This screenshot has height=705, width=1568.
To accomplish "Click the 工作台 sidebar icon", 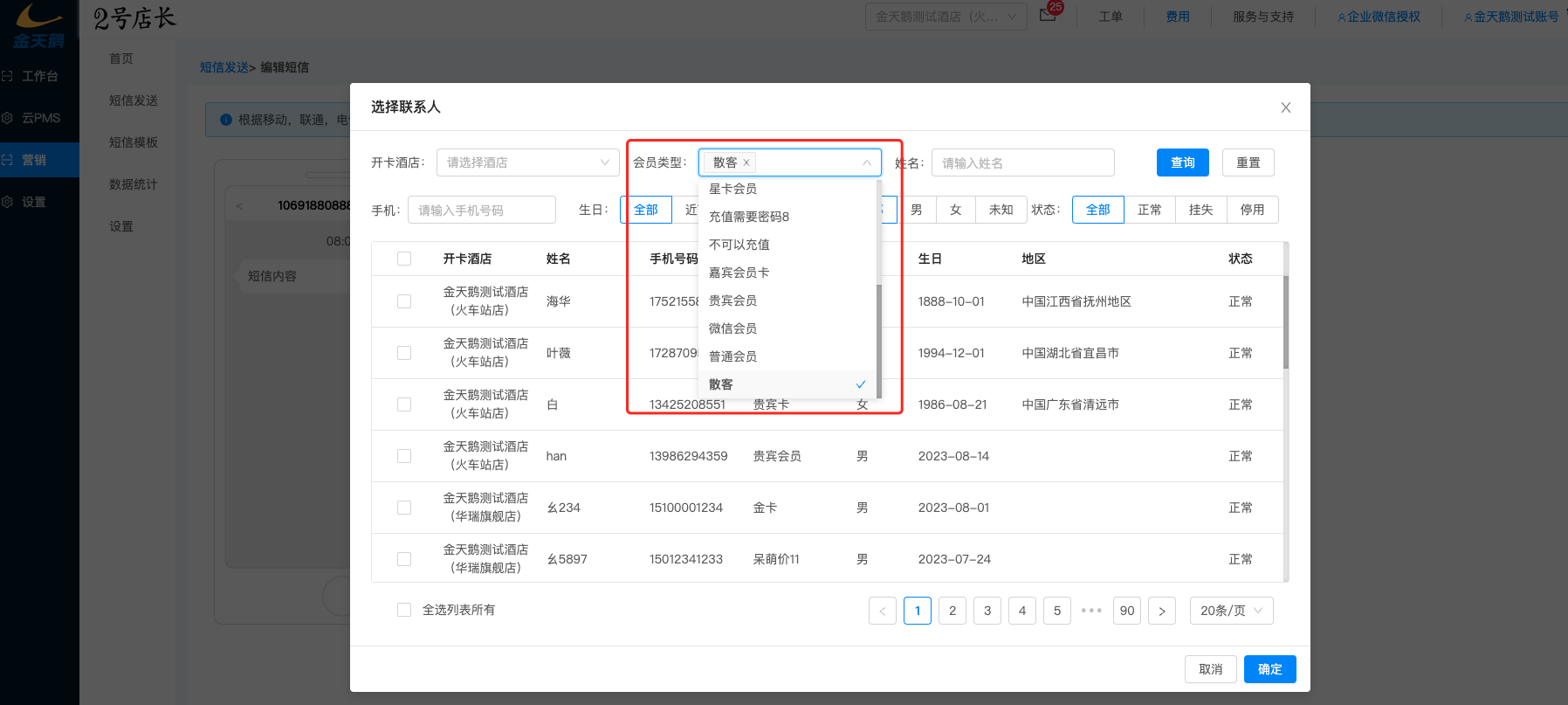I will coord(7,76).
